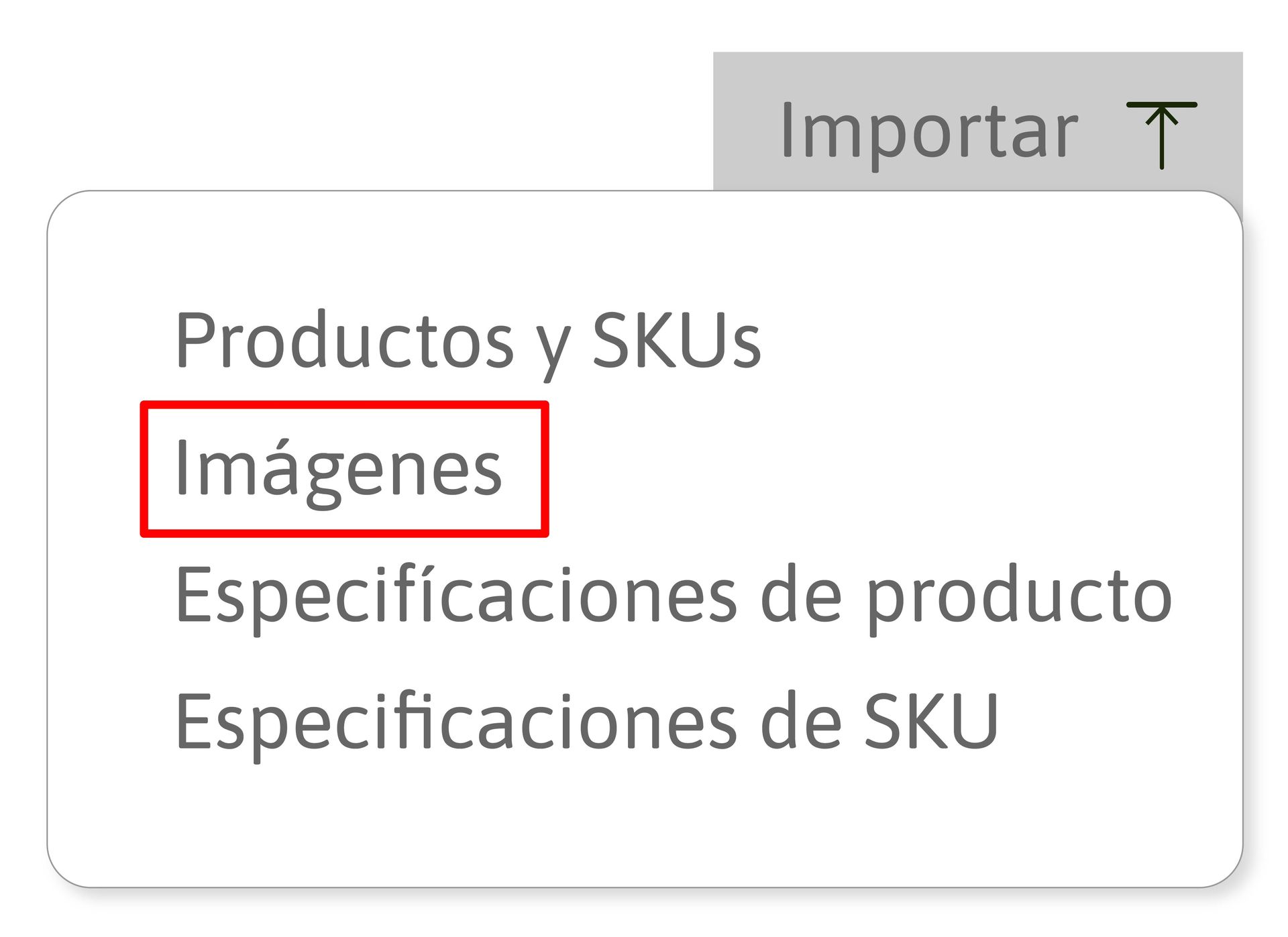1288x937 pixels.
Task: Select Productos y SKUs import option
Action: pyautogui.click(x=468, y=341)
